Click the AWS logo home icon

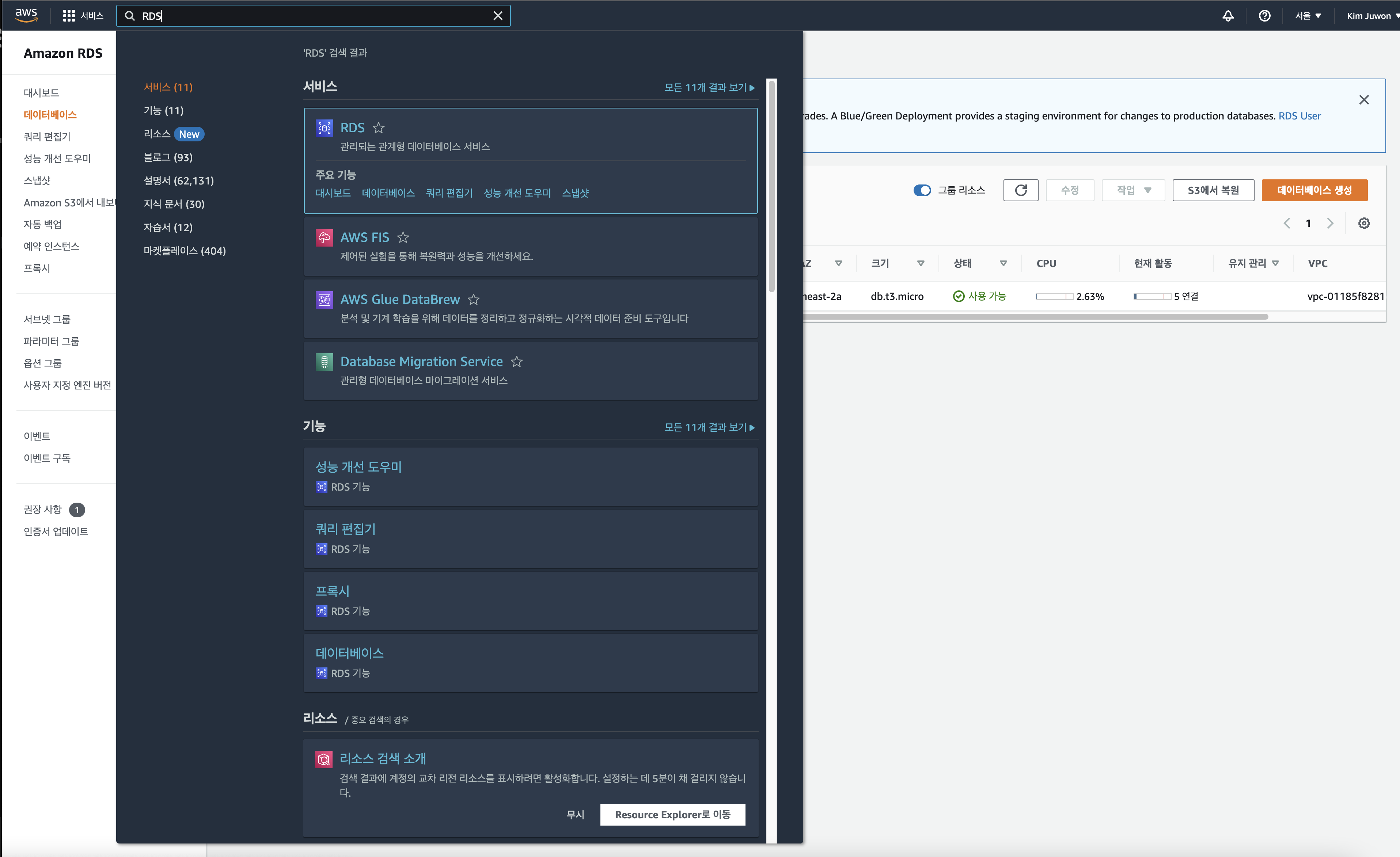[26, 15]
